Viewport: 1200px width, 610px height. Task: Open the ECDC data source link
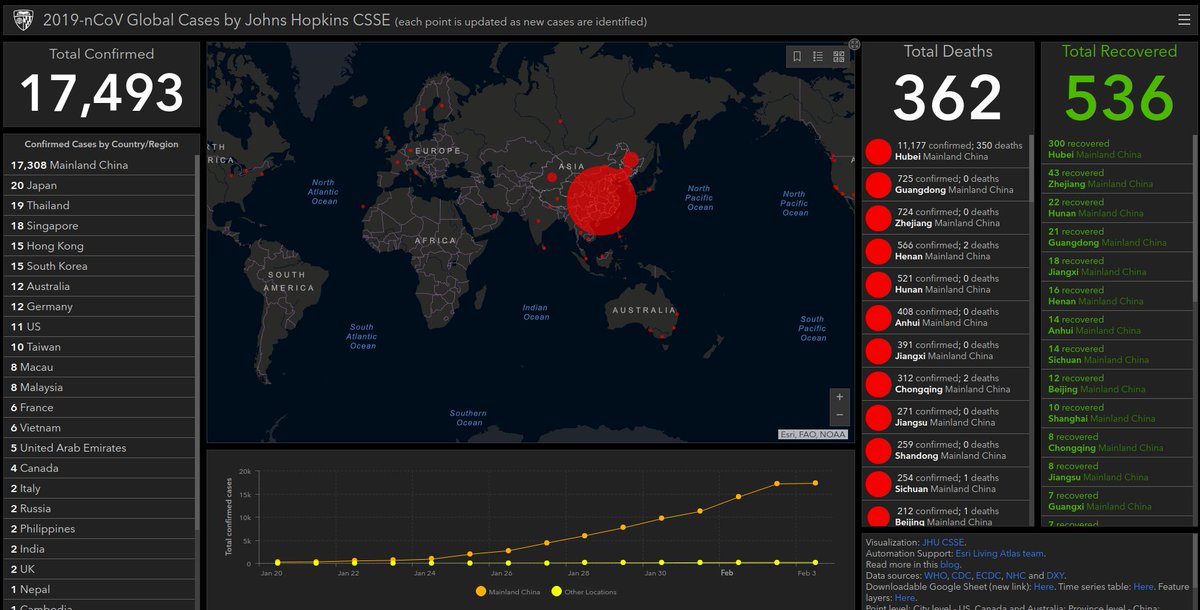tap(987, 576)
